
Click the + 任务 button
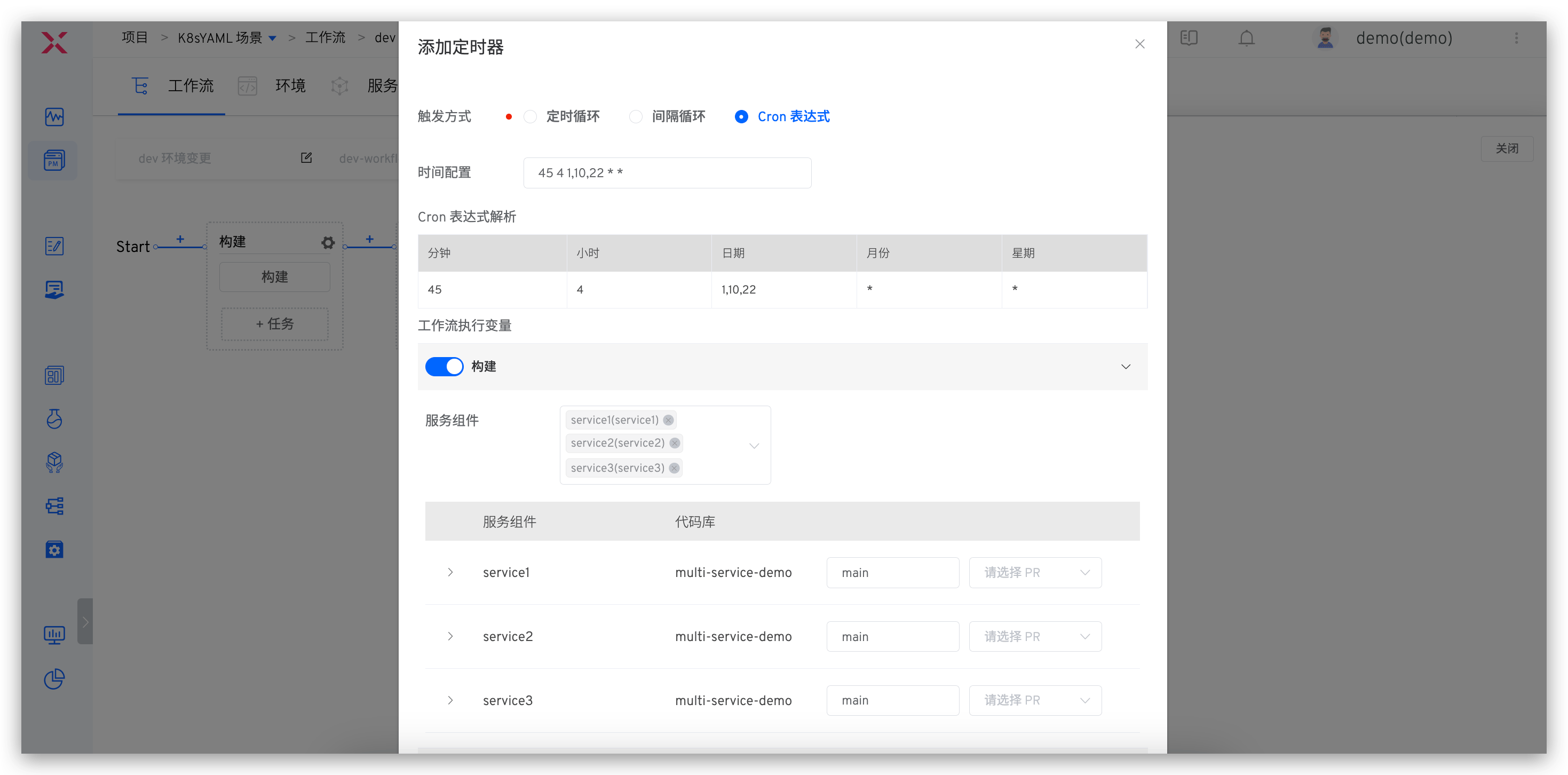pyautogui.click(x=274, y=324)
